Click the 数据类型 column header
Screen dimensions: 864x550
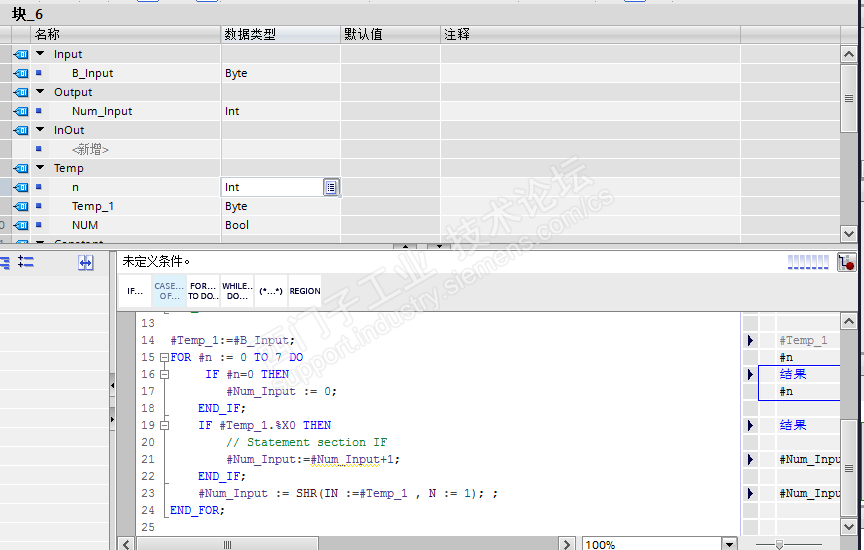coord(281,34)
